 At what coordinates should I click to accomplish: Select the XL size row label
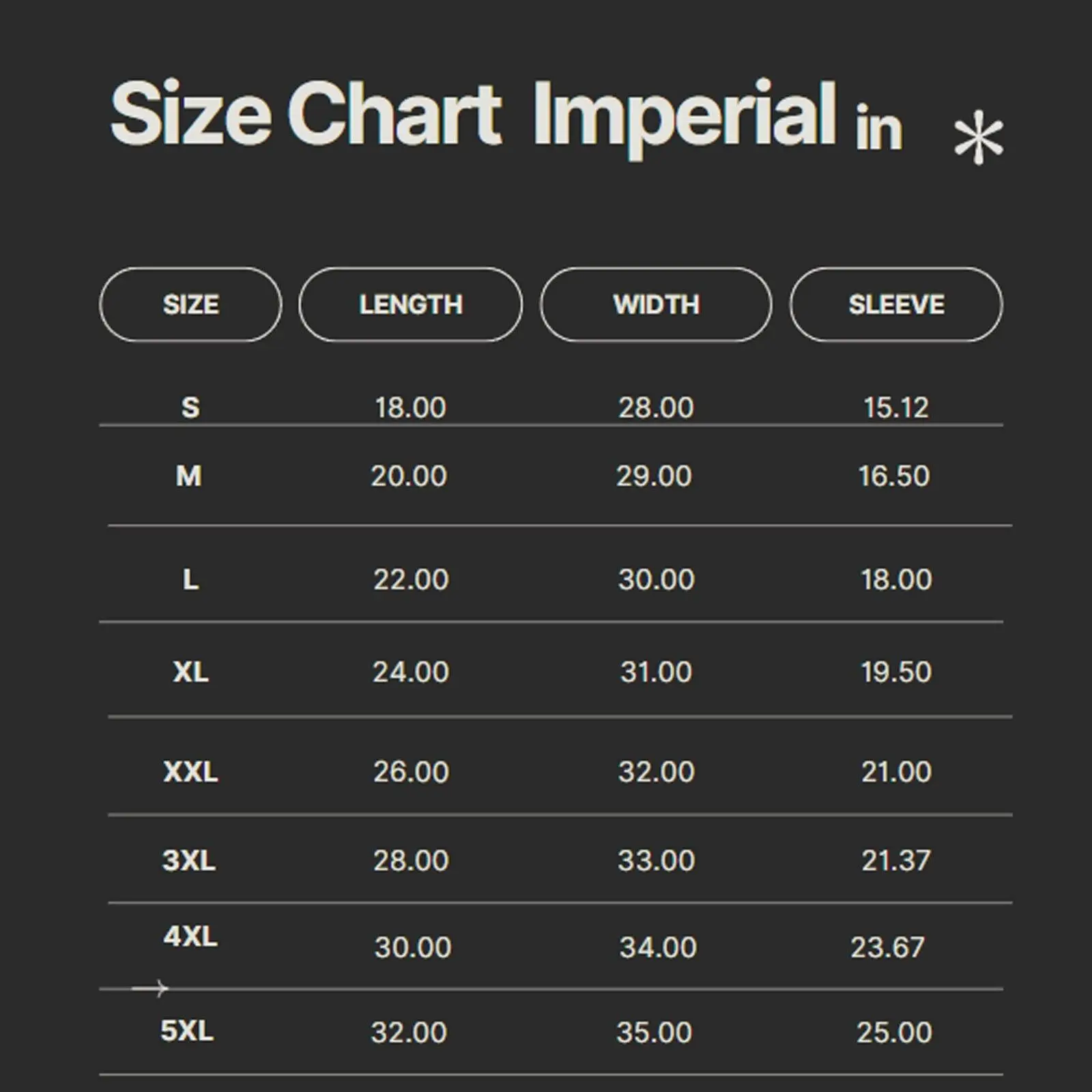tap(190, 672)
